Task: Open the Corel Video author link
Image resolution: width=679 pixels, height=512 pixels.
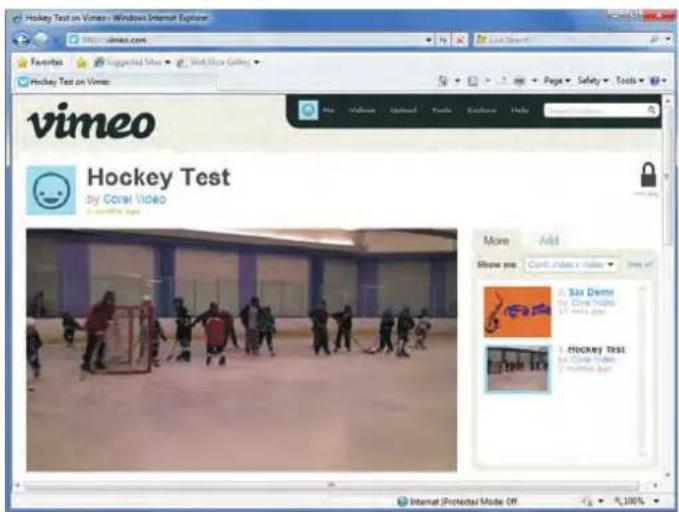Action: 135,199
